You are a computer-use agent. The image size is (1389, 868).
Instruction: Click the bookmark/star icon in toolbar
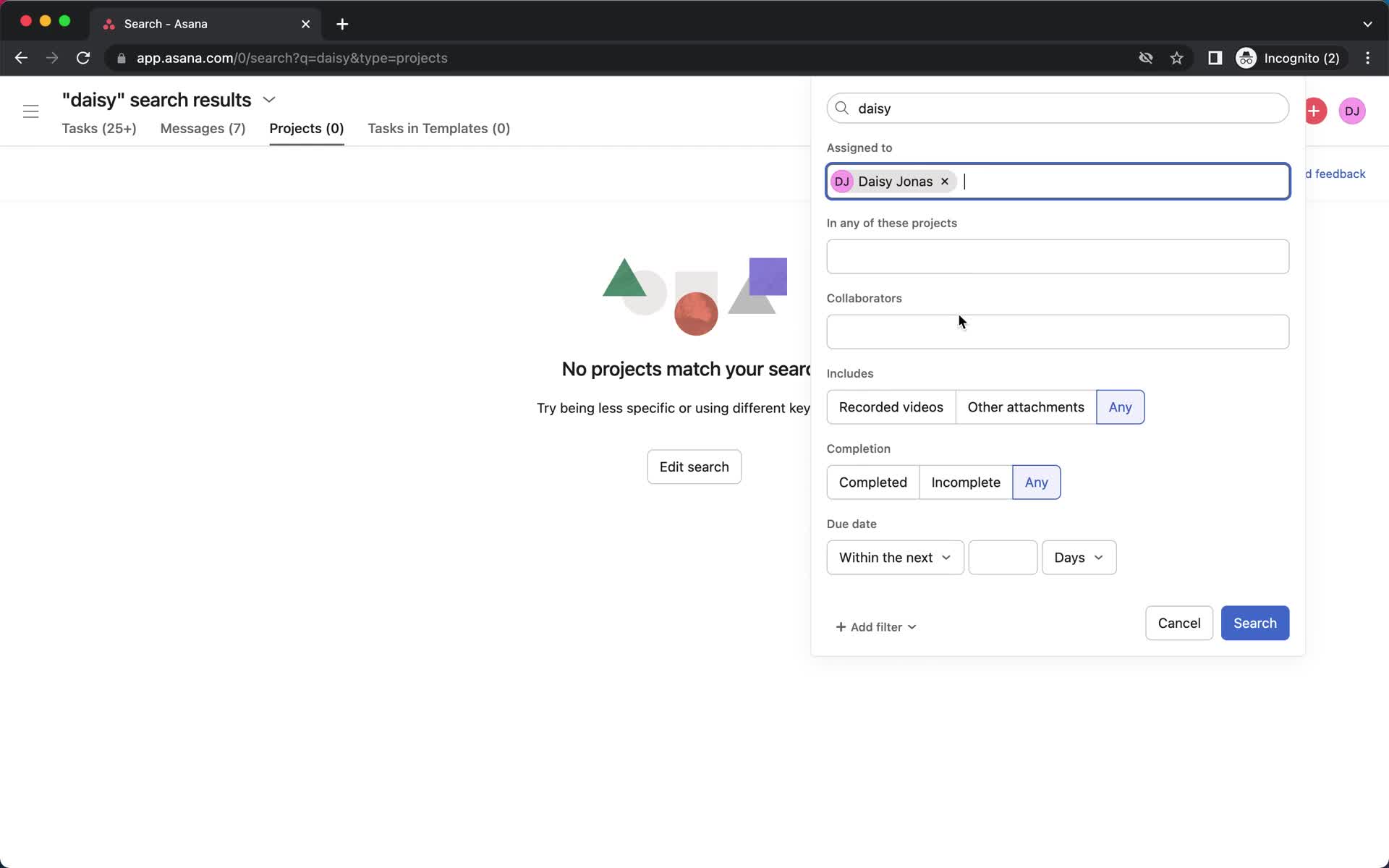pos(1177,58)
